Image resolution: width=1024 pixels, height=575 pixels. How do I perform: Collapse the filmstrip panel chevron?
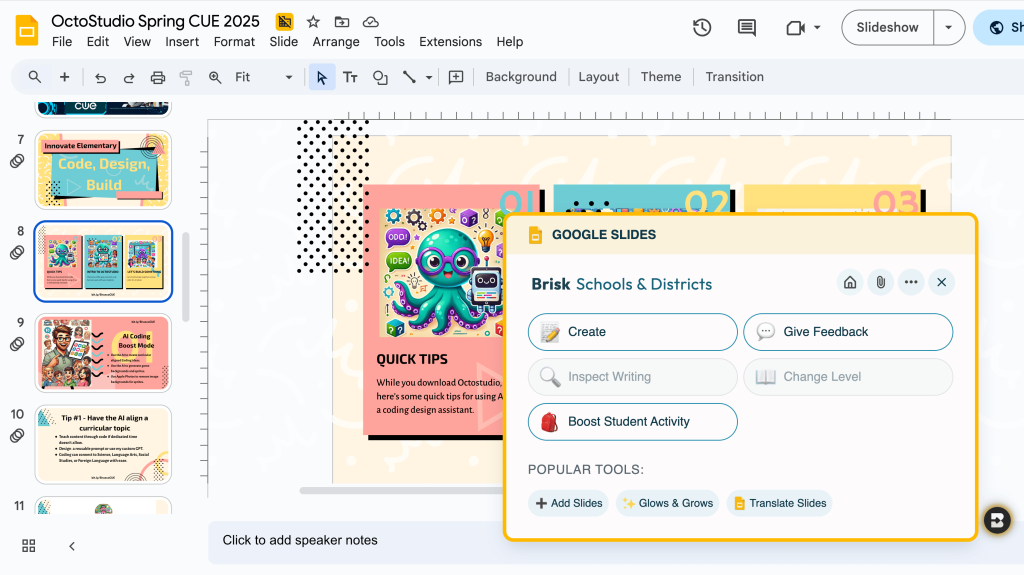click(x=72, y=545)
